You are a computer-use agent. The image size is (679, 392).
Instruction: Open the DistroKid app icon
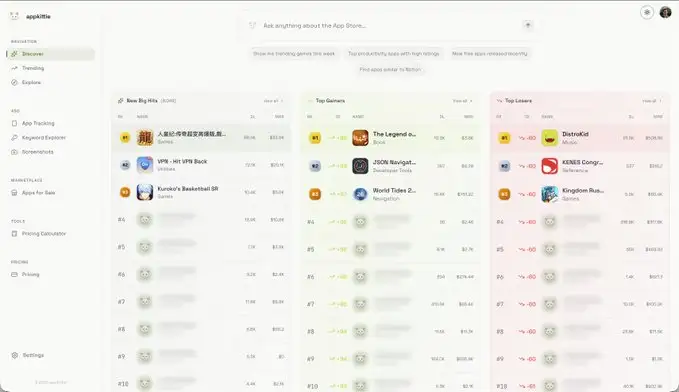550,138
